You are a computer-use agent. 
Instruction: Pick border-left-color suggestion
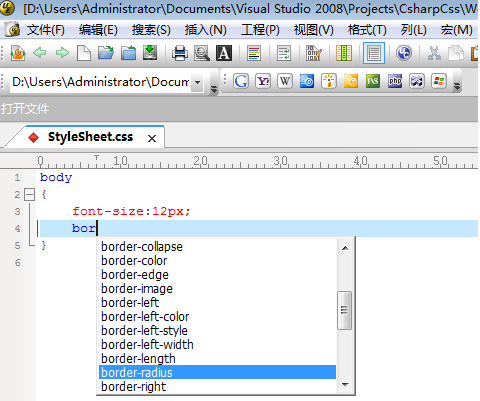(217, 317)
